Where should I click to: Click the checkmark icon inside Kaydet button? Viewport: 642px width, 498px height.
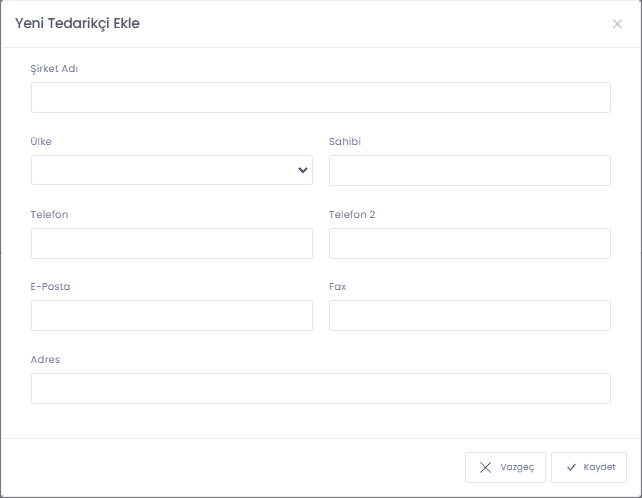tap(571, 467)
